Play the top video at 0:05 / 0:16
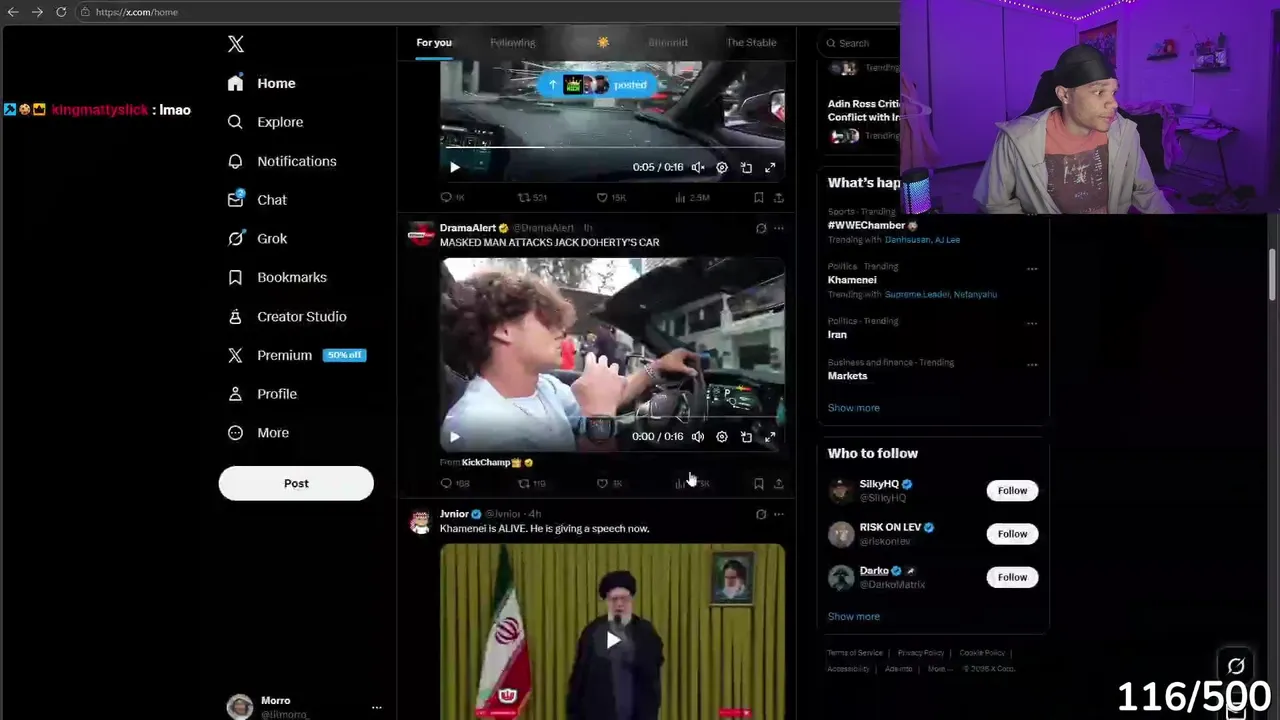The width and height of the screenshot is (1280, 720). [455, 167]
